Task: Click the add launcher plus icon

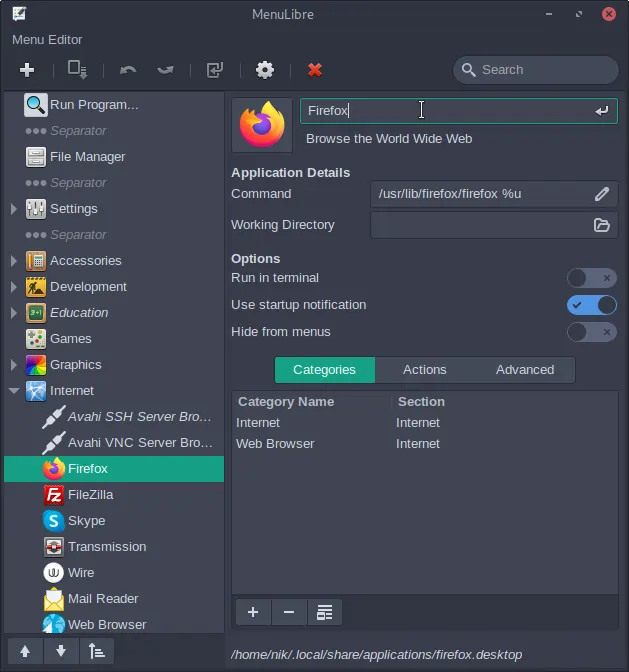Action: (27, 69)
